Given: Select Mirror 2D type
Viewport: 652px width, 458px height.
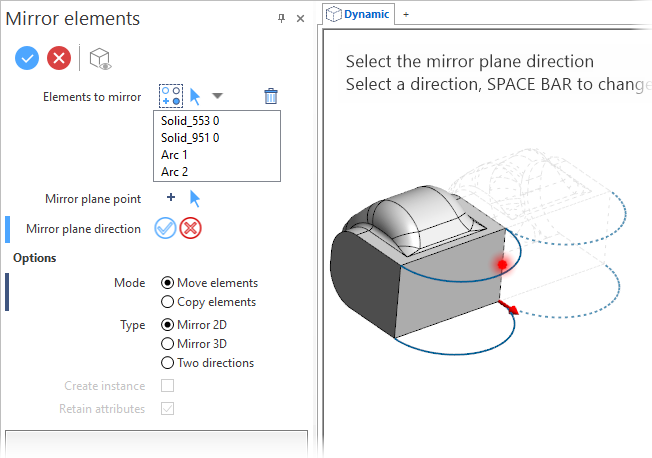Looking at the screenshot, I should (x=194, y=324).
